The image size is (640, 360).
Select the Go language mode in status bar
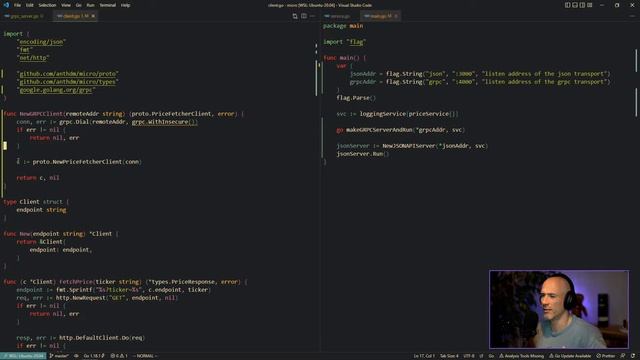pos(491,356)
